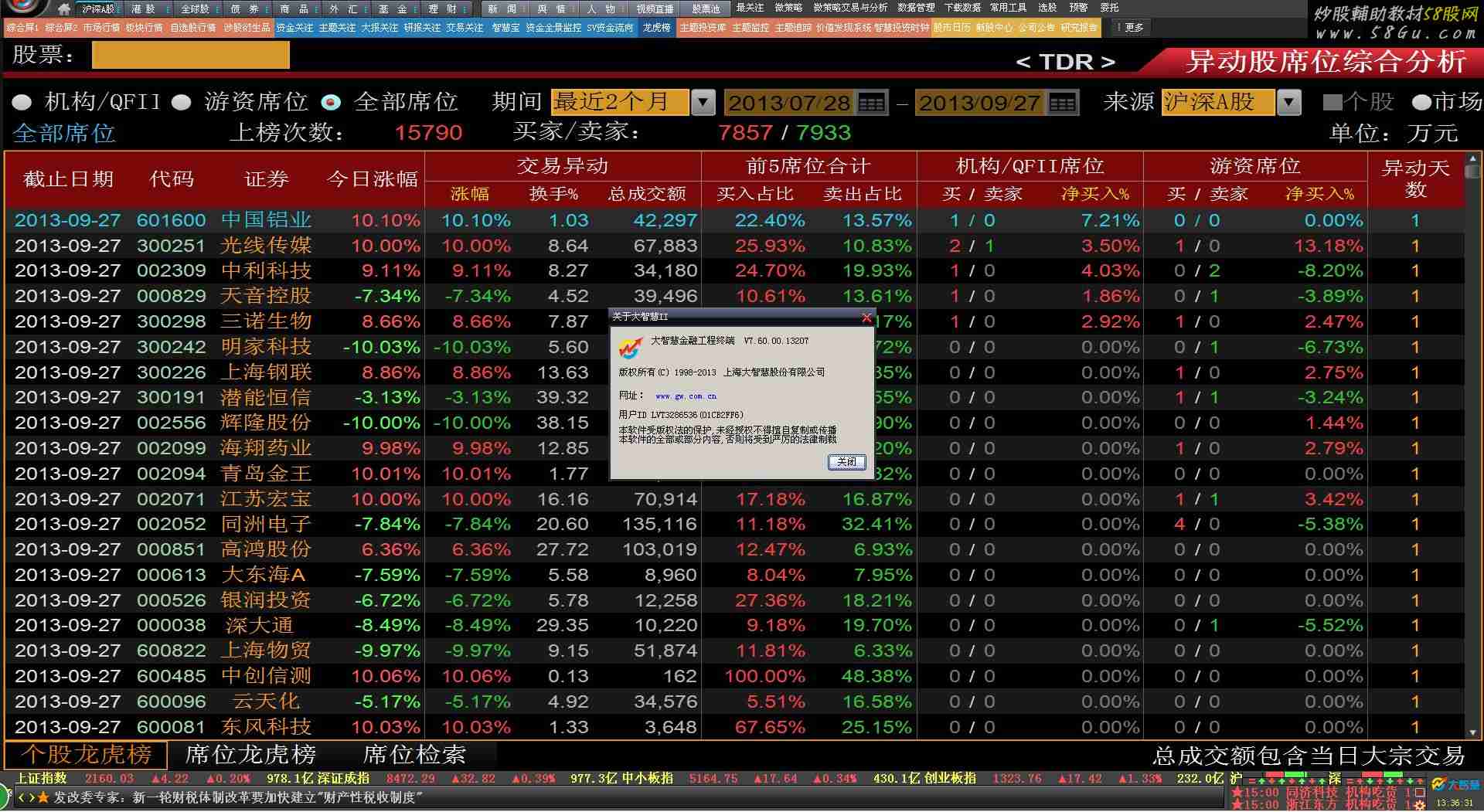
Task: Switch to the 席位检索 tab
Action: pyautogui.click(x=414, y=755)
